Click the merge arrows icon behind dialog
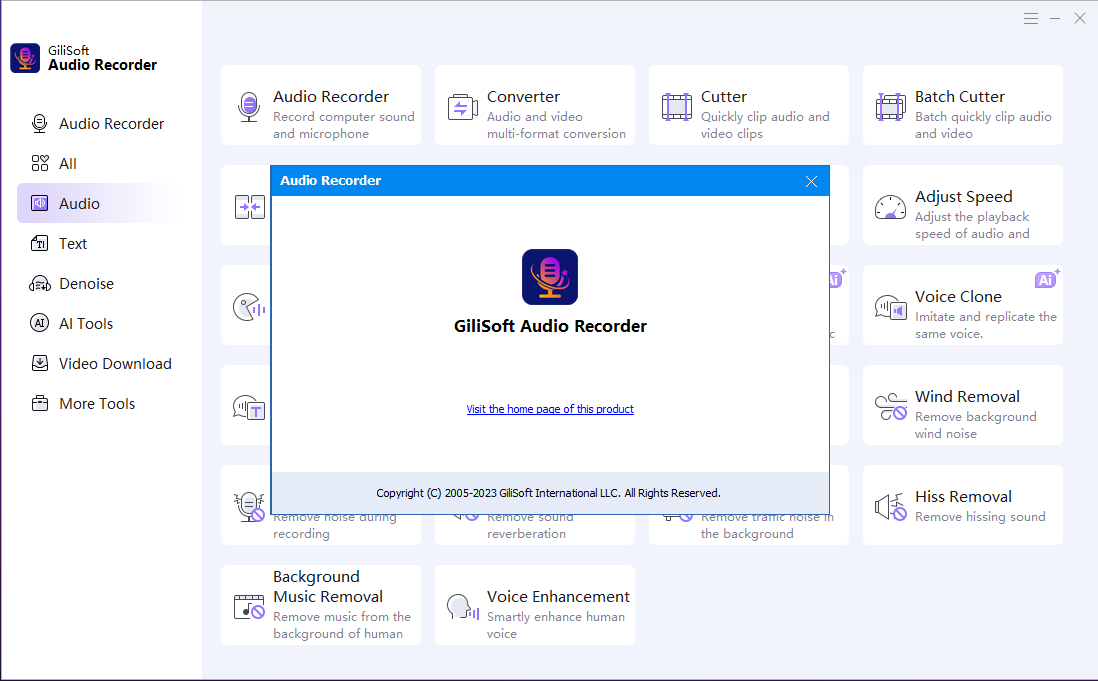This screenshot has height=681, width=1098. 250,207
